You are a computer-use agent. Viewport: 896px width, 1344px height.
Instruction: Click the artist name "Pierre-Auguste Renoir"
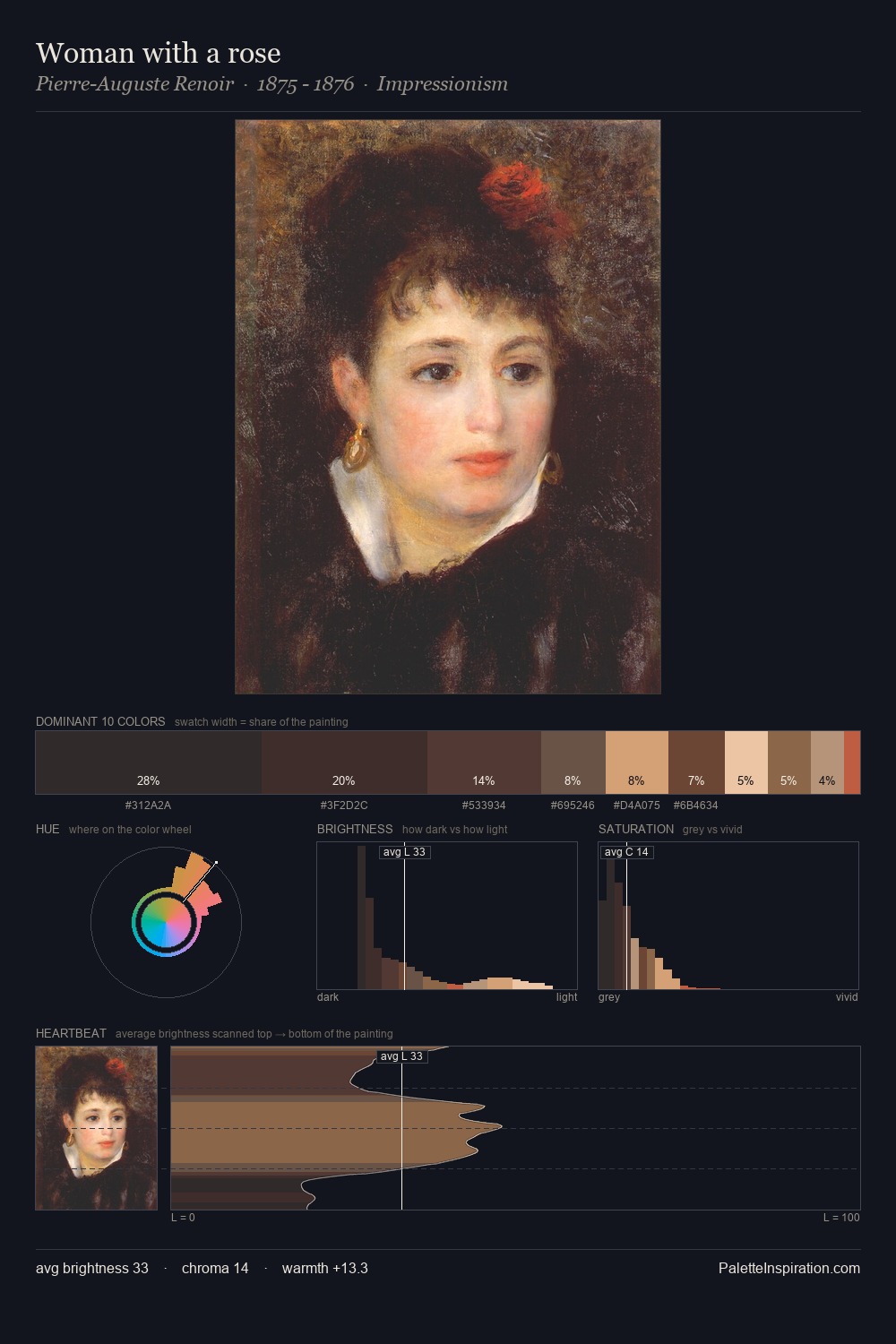point(134,84)
